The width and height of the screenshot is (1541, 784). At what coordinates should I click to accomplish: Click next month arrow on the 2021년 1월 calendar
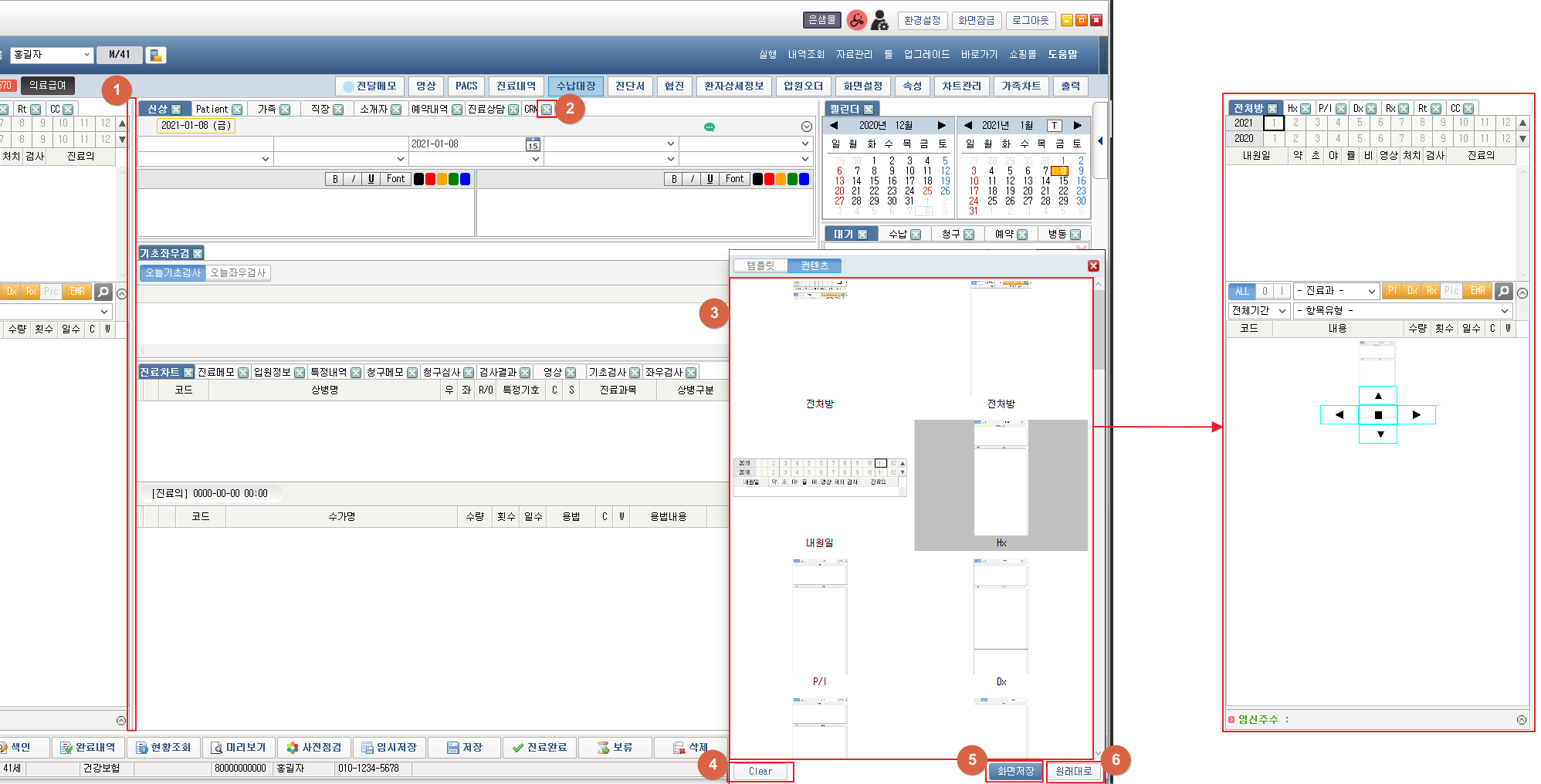pyautogui.click(x=1077, y=126)
